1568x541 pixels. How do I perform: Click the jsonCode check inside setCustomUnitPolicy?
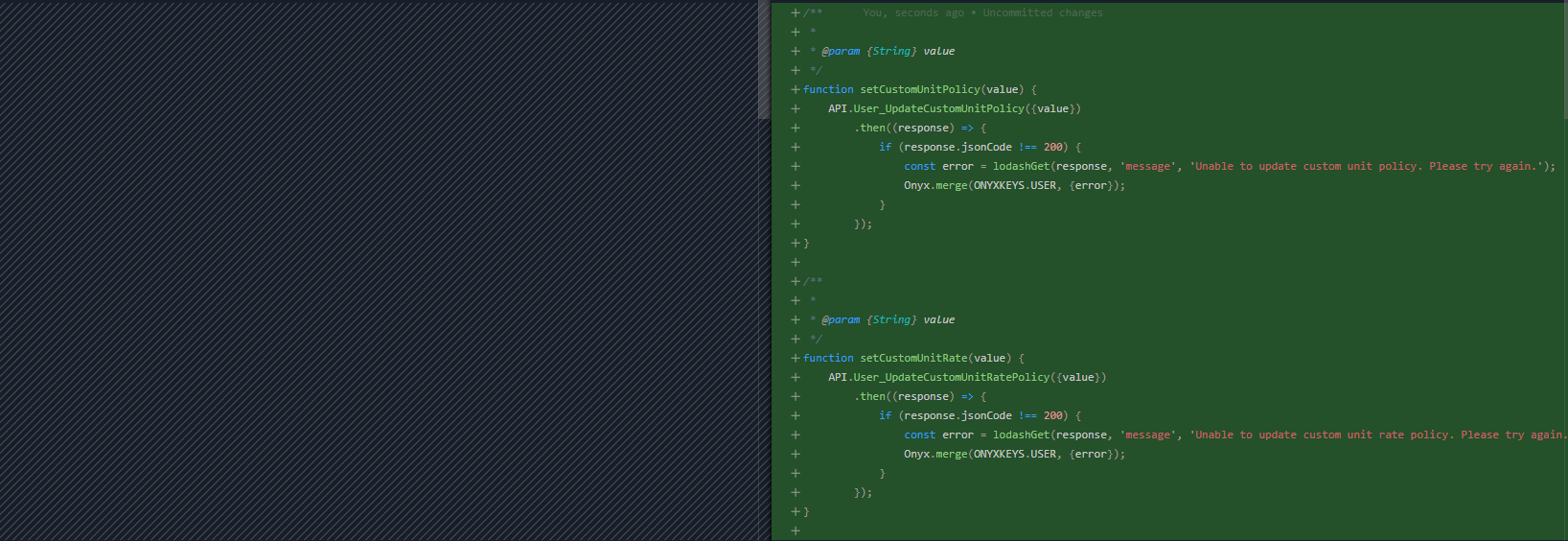tap(980, 147)
